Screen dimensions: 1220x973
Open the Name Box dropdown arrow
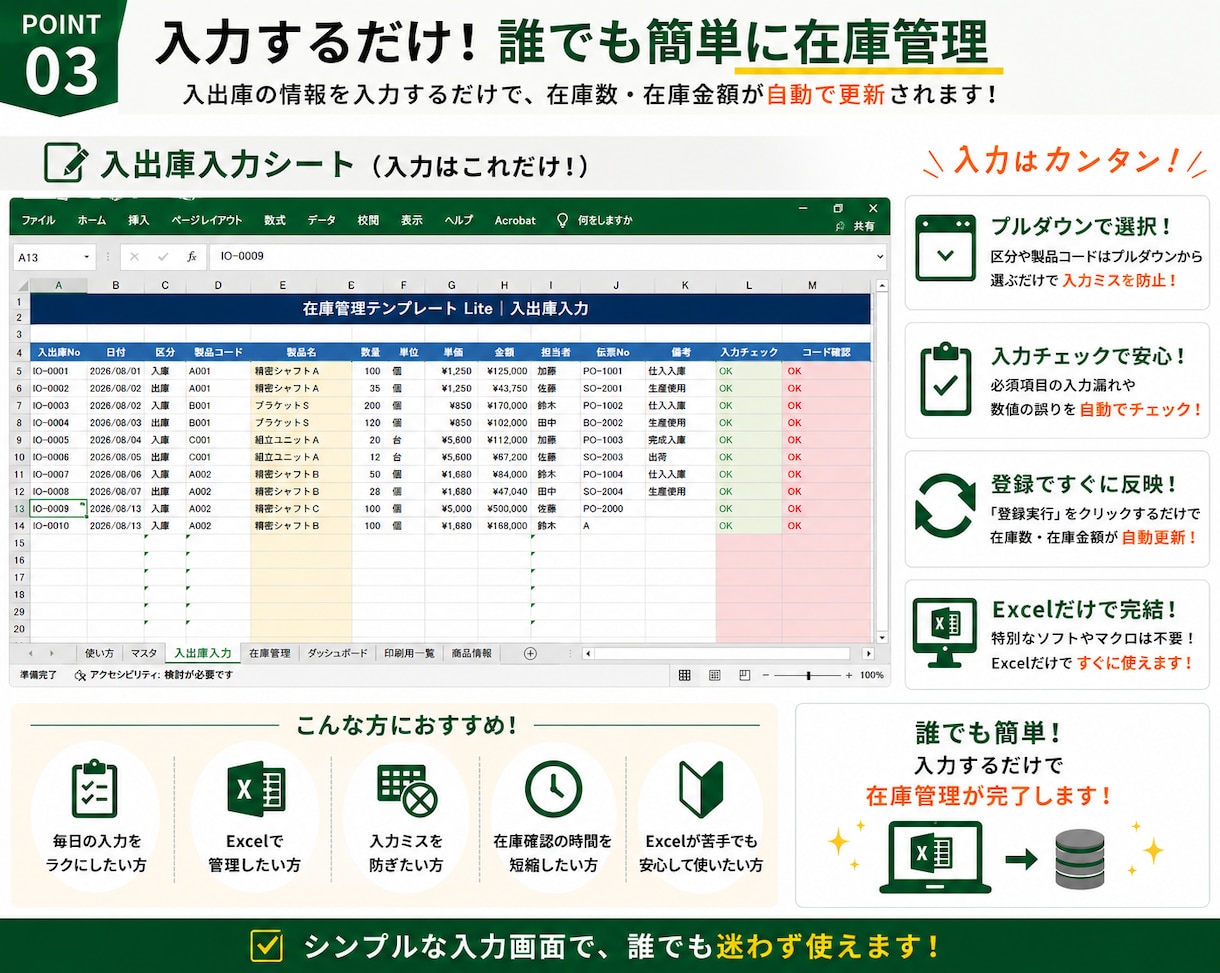[x=86, y=257]
